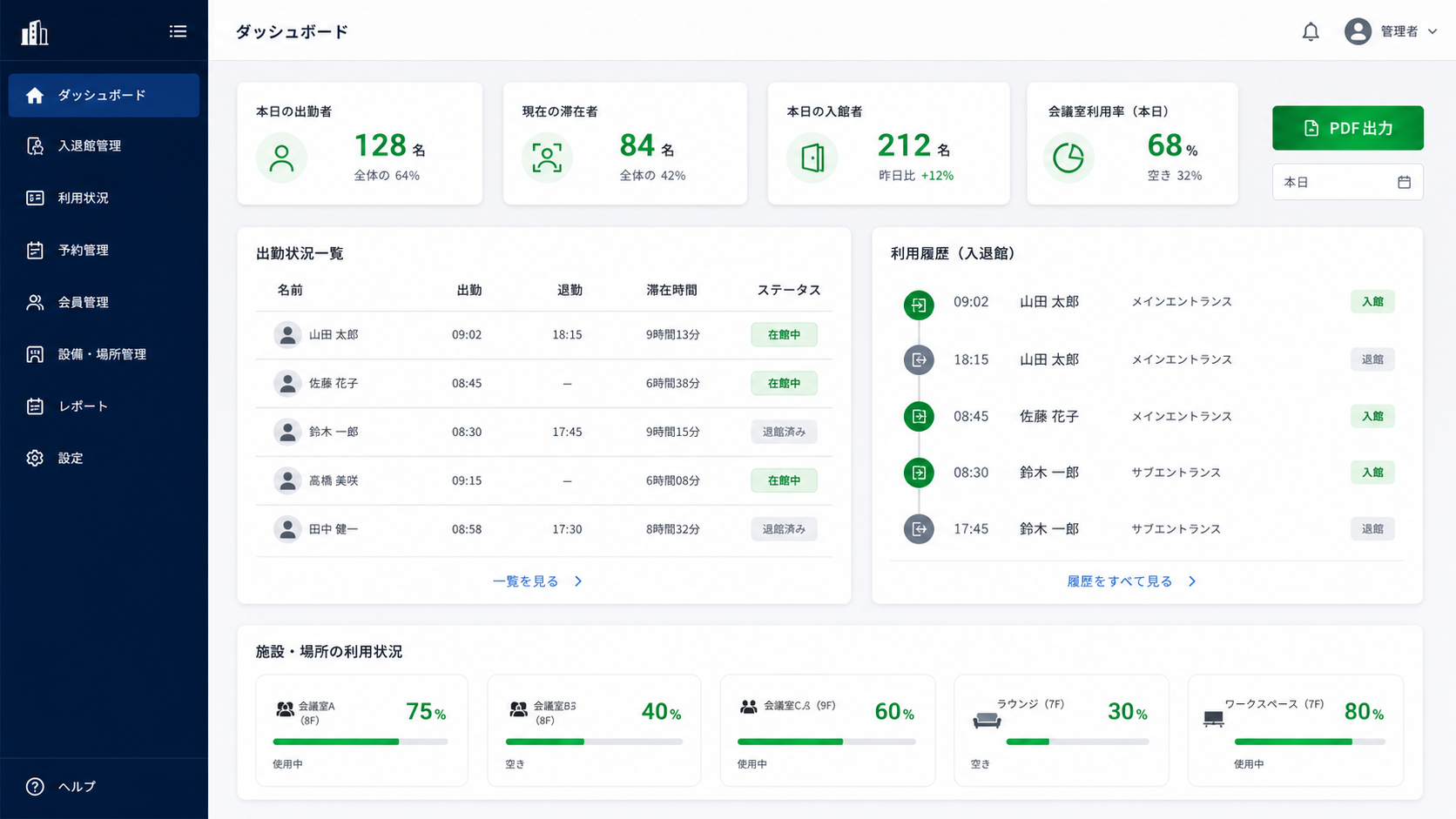Click 佐藤 花子 avatar in attendance list
Screen dimensions: 1456x819
tap(287, 383)
